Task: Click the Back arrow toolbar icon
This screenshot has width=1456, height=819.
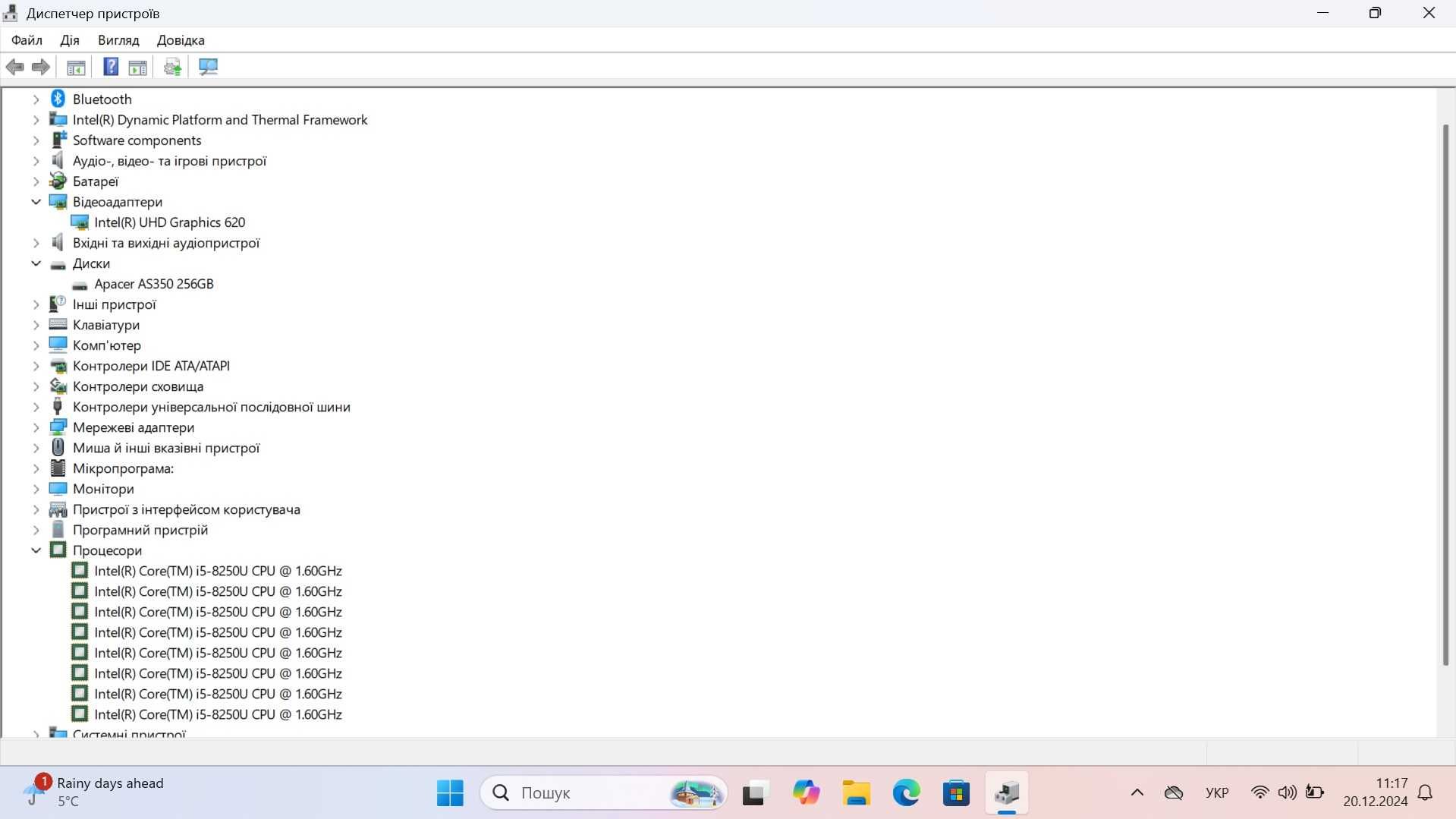Action: 15,67
